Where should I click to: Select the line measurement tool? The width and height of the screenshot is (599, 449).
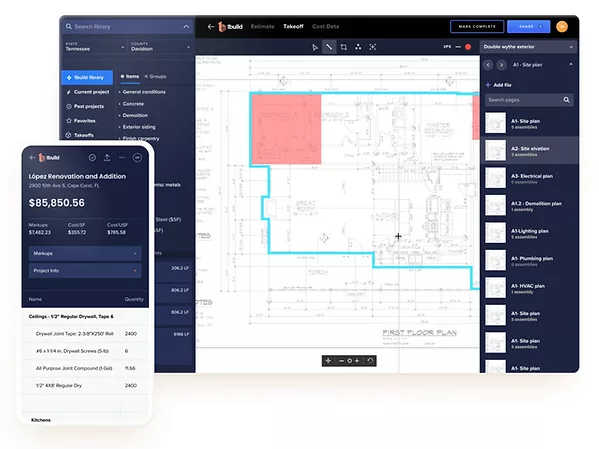[329, 47]
